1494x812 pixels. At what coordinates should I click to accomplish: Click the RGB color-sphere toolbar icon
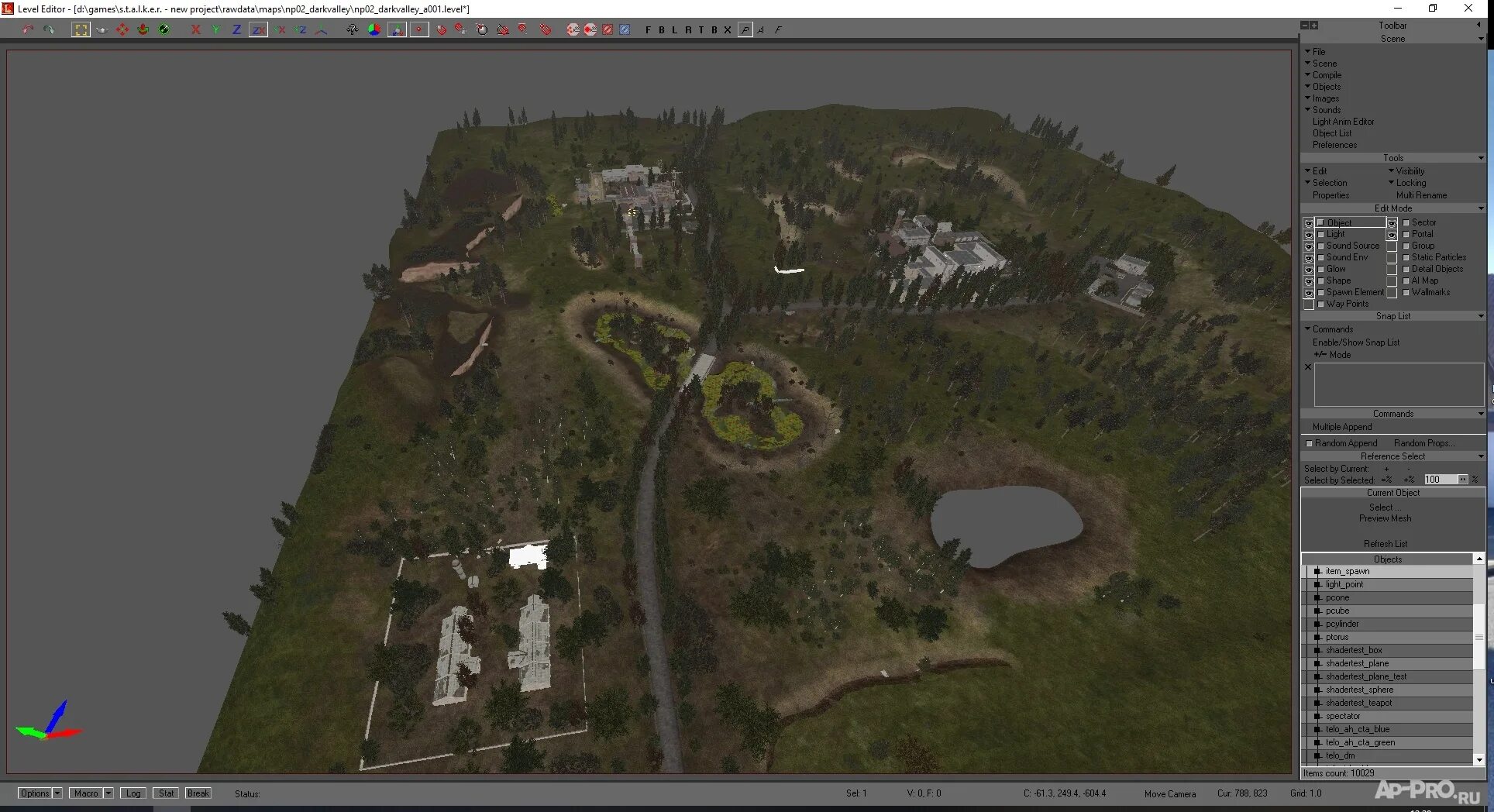[x=374, y=29]
